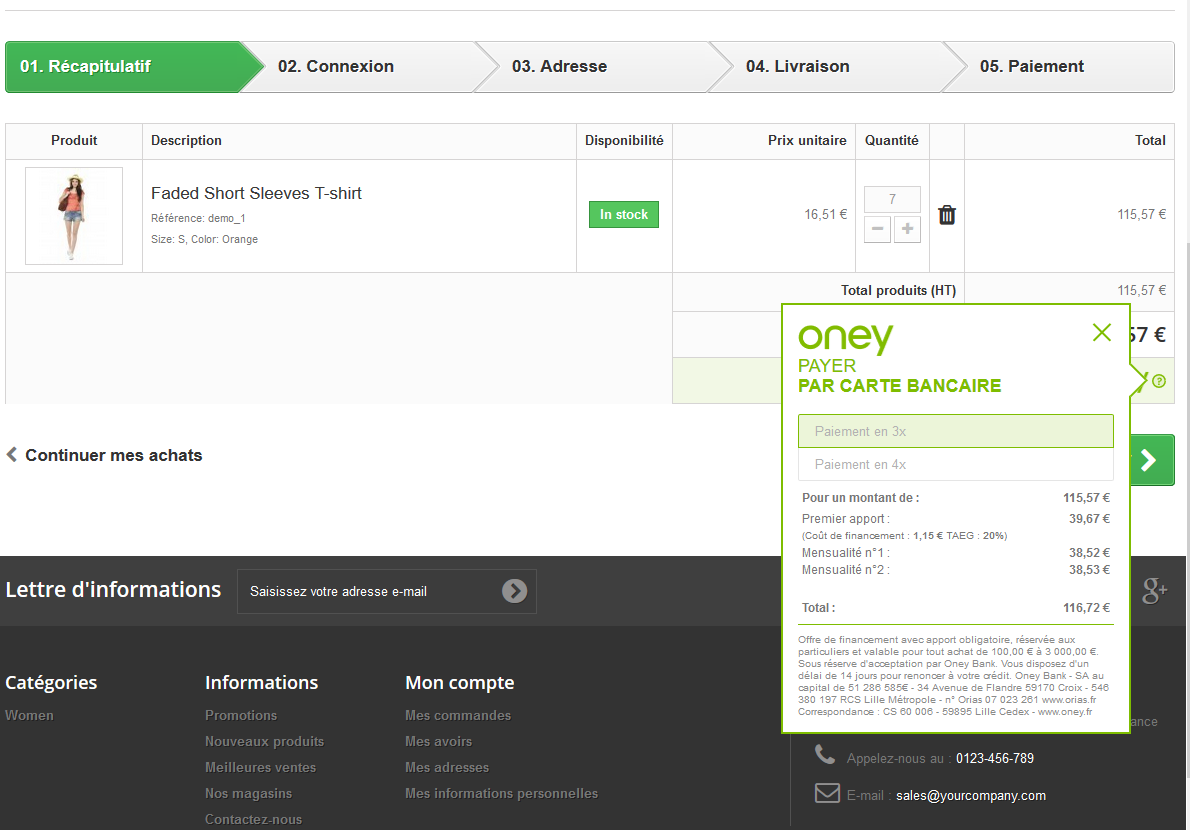This screenshot has height=830, width=1190.
Task: Click the Premier apport amount 39,67 €
Action: coord(1089,519)
